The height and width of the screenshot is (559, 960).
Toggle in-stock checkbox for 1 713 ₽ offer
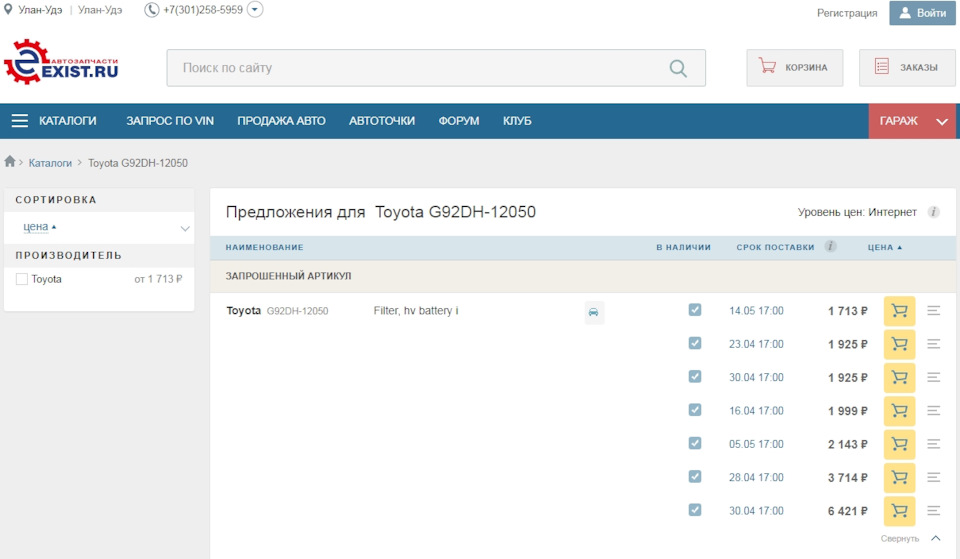click(695, 310)
